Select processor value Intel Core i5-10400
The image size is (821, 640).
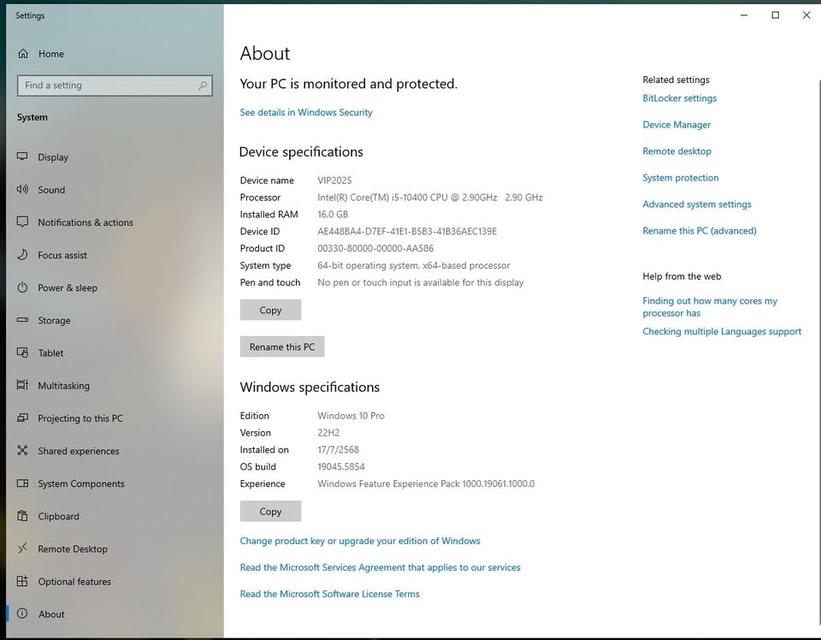(x=429, y=197)
